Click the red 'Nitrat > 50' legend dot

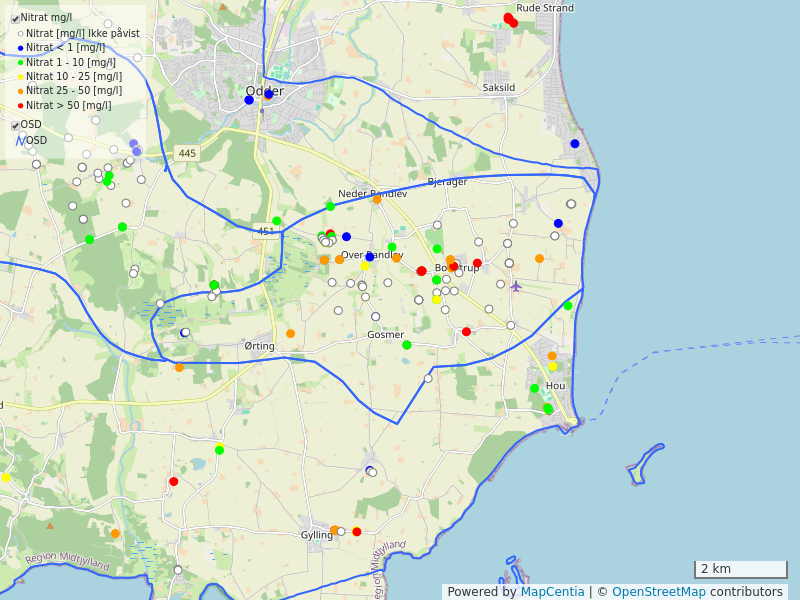coord(20,105)
